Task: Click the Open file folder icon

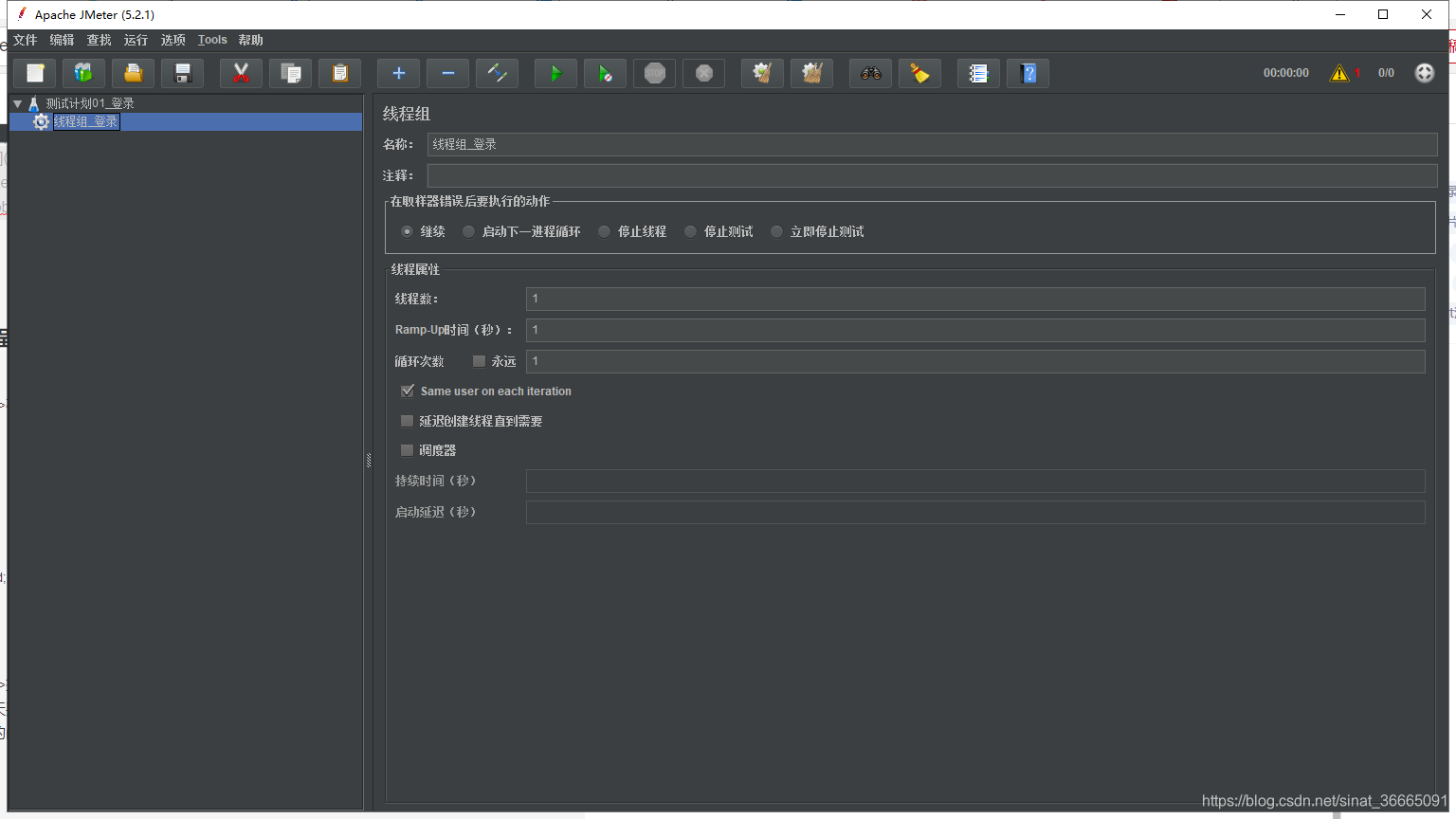Action: (134, 73)
